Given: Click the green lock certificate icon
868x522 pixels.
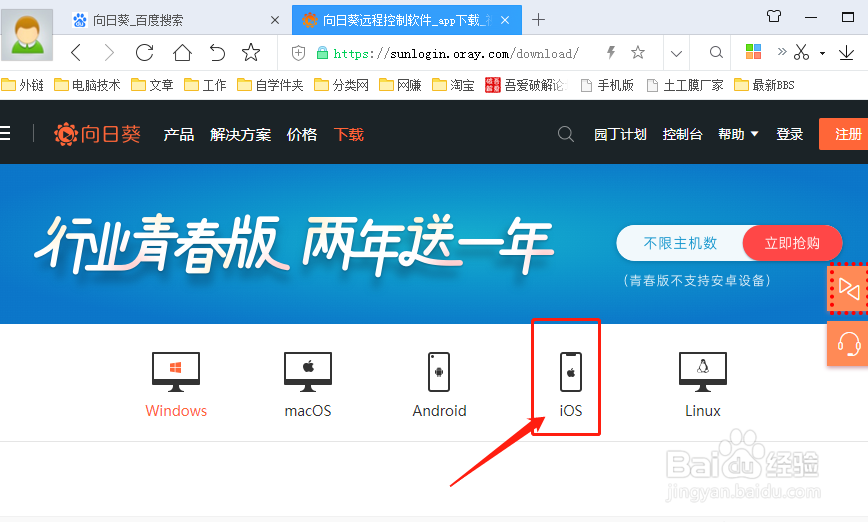Looking at the screenshot, I should pyautogui.click(x=322, y=53).
